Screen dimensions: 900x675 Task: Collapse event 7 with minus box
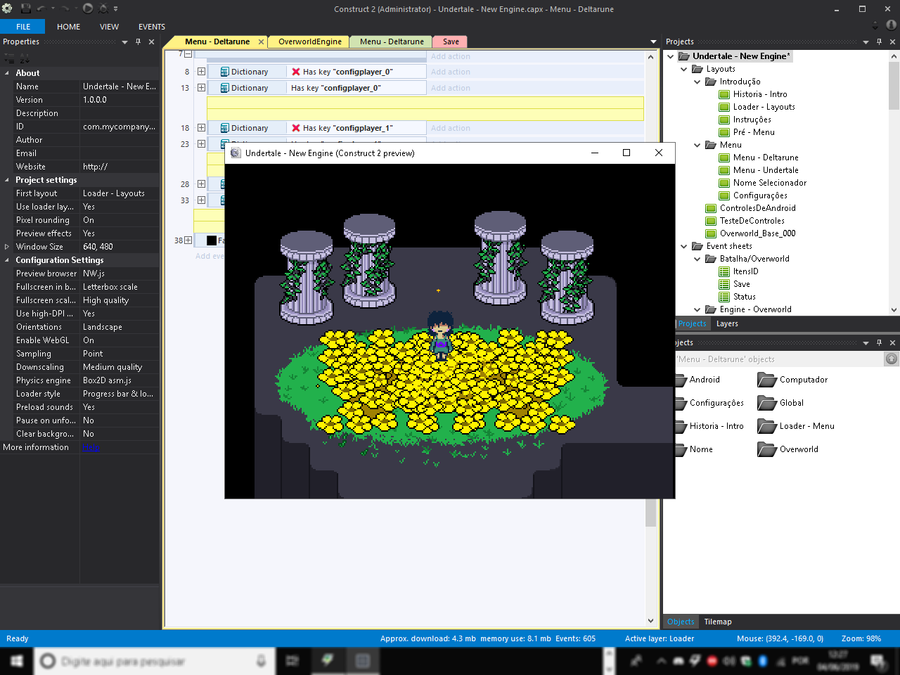tap(188, 53)
